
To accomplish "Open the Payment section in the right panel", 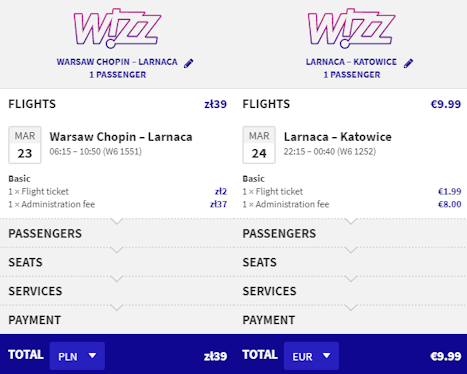I will 351,320.
